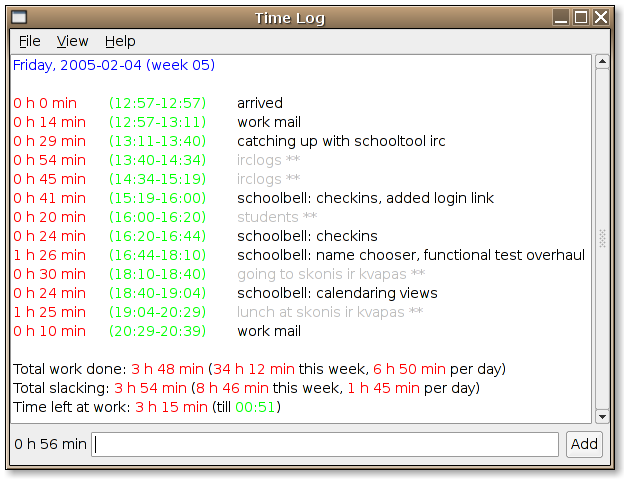Maximize the Time Log window
Viewport: 624px width, 479px height.
(x=581, y=17)
